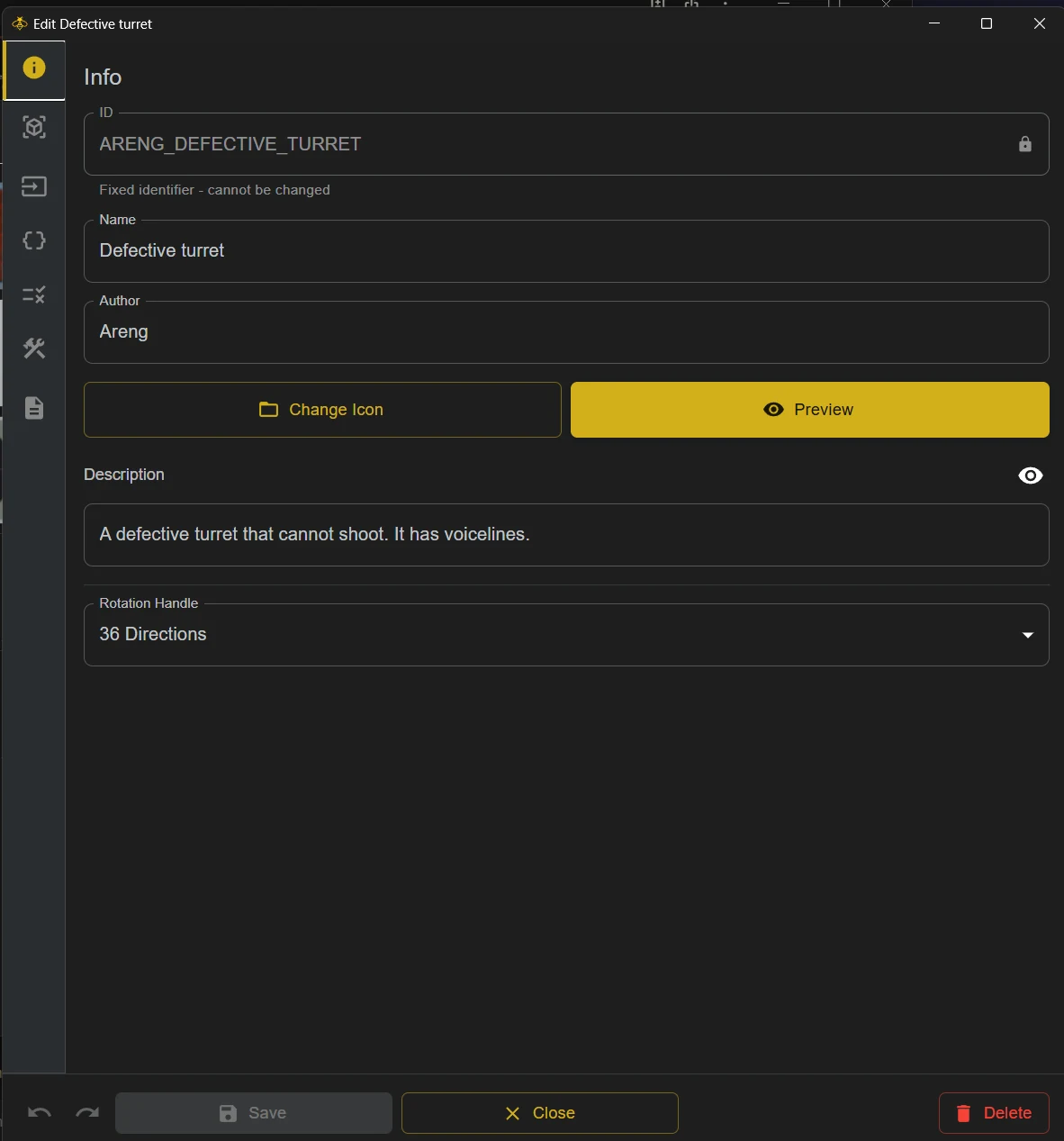The width and height of the screenshot is (1064, 1141).
Task: Click the 'Info' heading text
Action: [103, 77]
